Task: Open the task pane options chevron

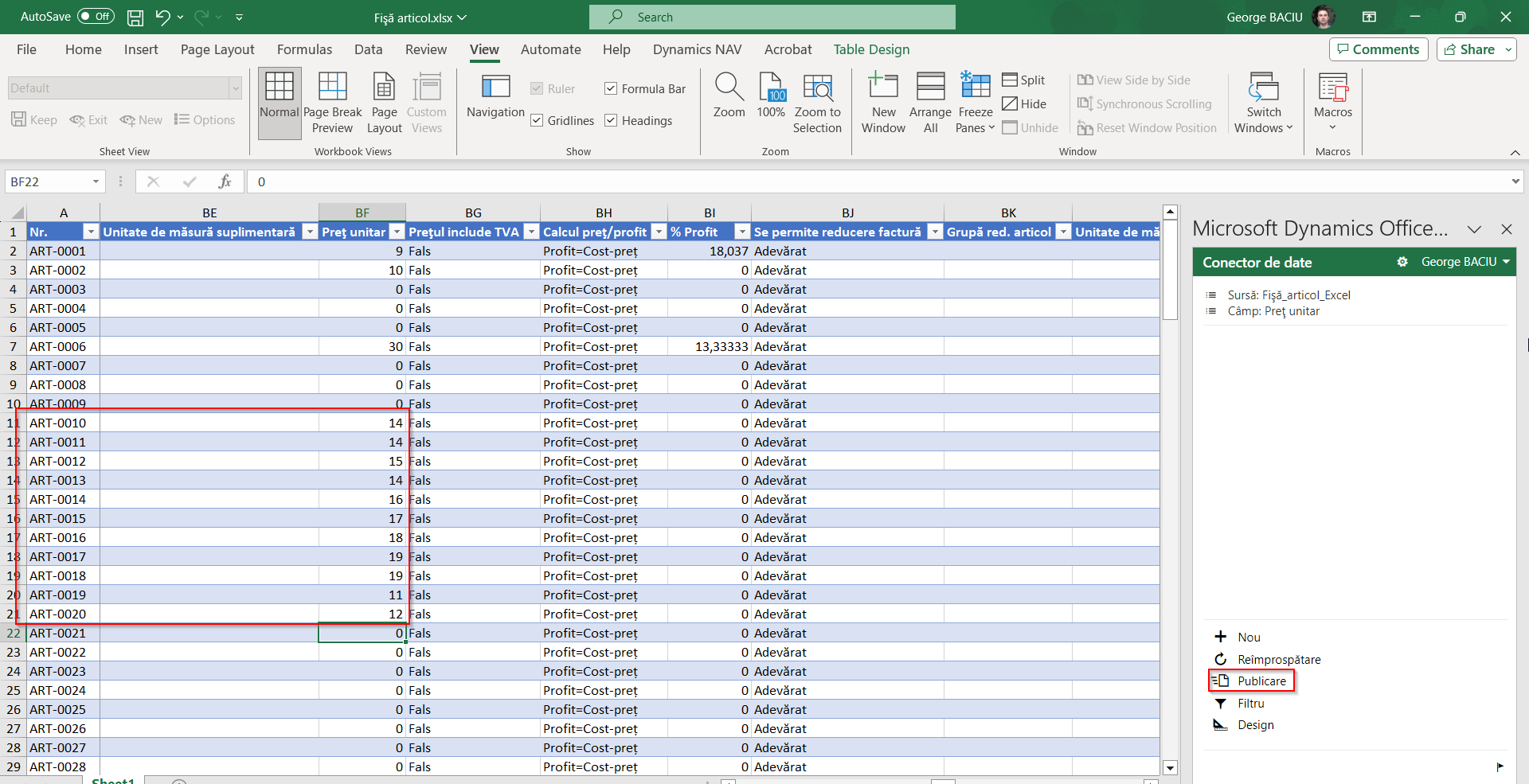Action: (1474, 229)
